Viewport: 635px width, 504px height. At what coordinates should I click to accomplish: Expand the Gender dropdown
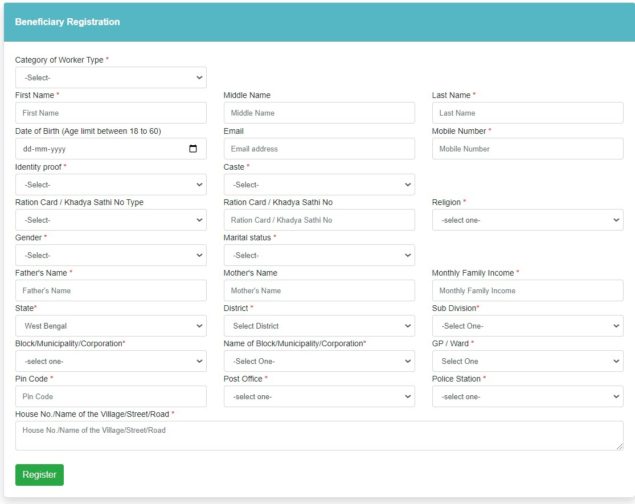tap(110, 255)
